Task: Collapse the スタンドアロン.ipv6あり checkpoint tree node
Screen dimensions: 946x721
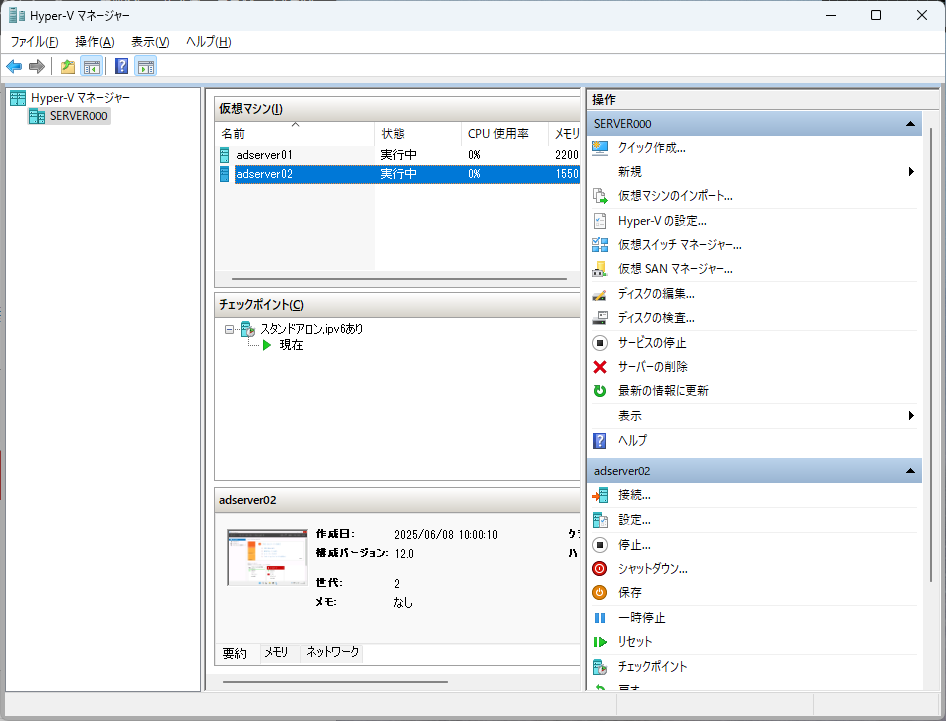Action: [x=229, y=329]
